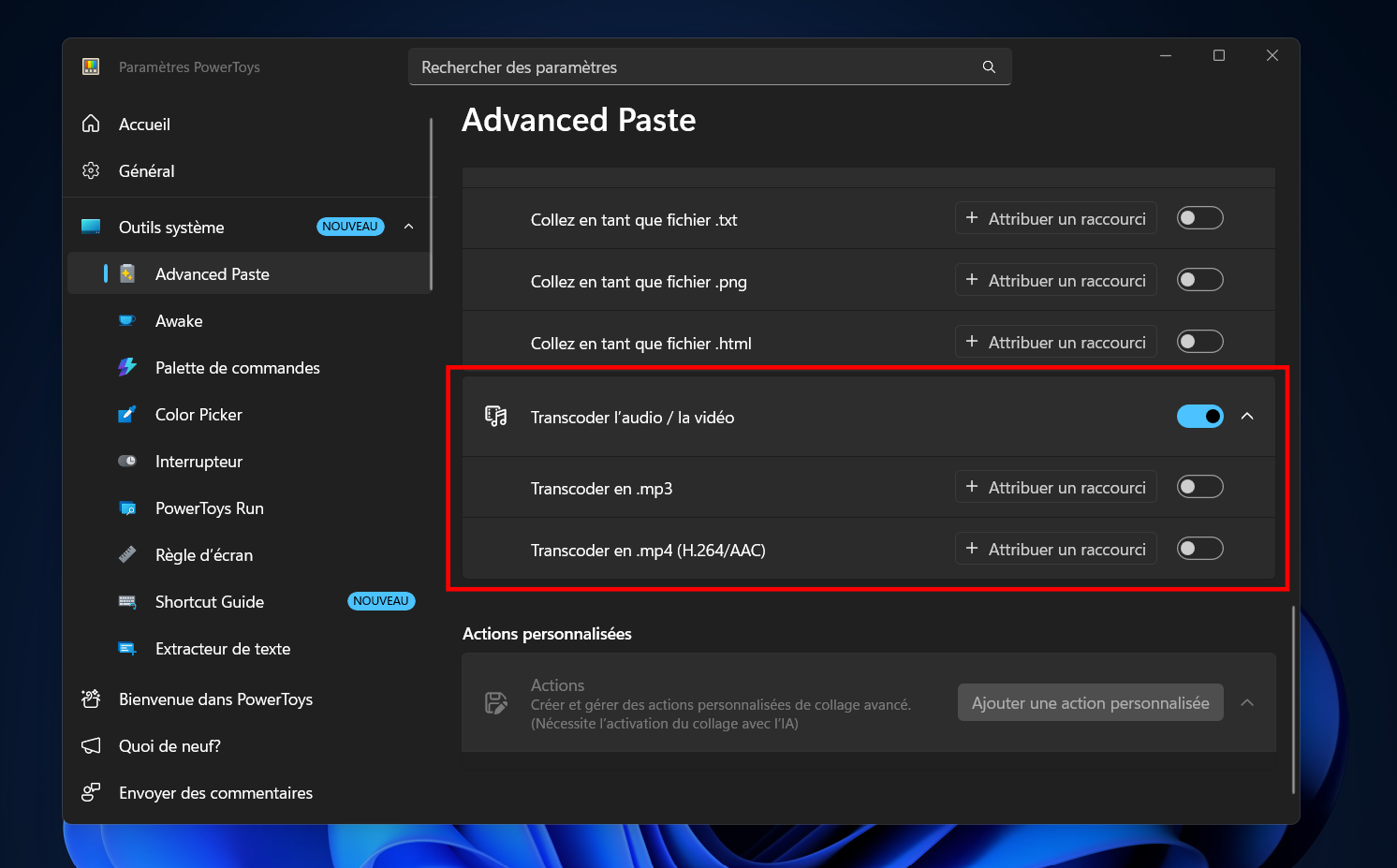Click Attribuer un raccourci for .txt
1397x868 pixels.
pos(1056,218)
